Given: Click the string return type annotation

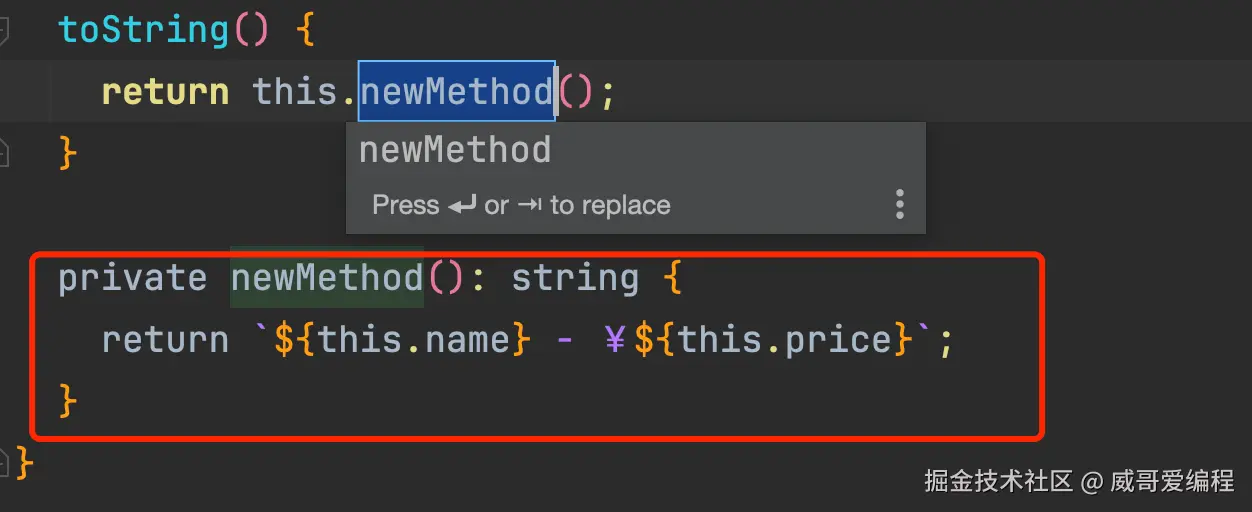Looking at the screenshot, I should point(575,277).
